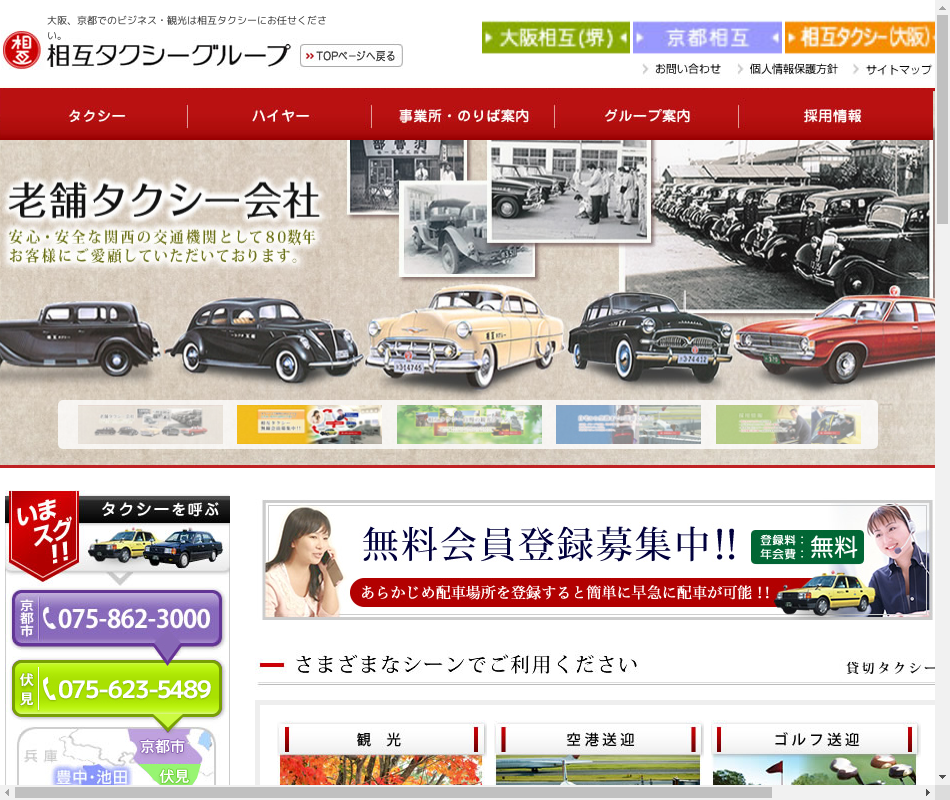Select the fifth slide thumbnail
This screenshot has height=800, width=950.
(788, 424)
